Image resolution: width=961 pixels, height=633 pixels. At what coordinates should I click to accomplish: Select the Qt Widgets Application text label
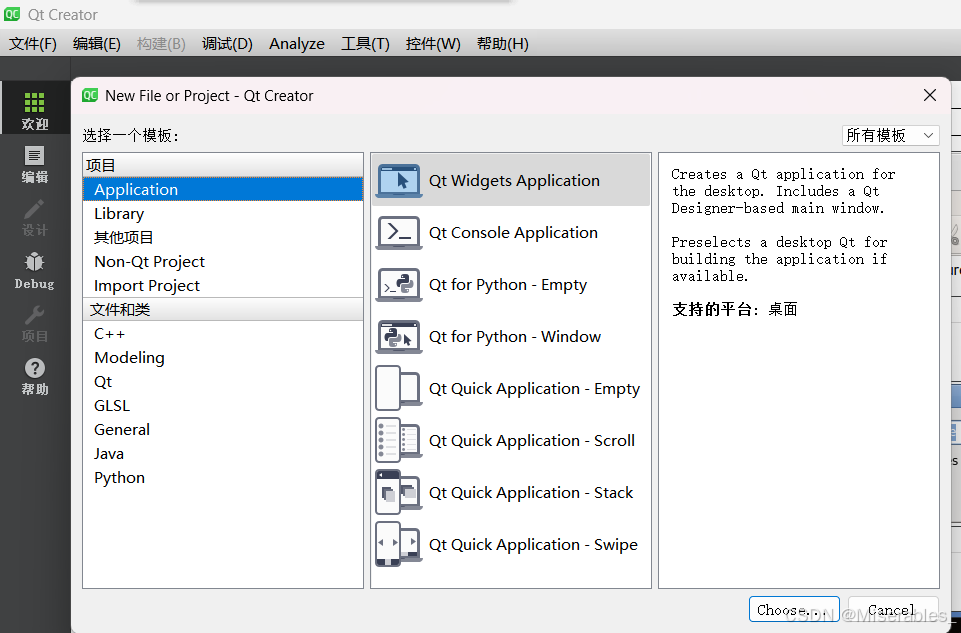coord(514,181)
